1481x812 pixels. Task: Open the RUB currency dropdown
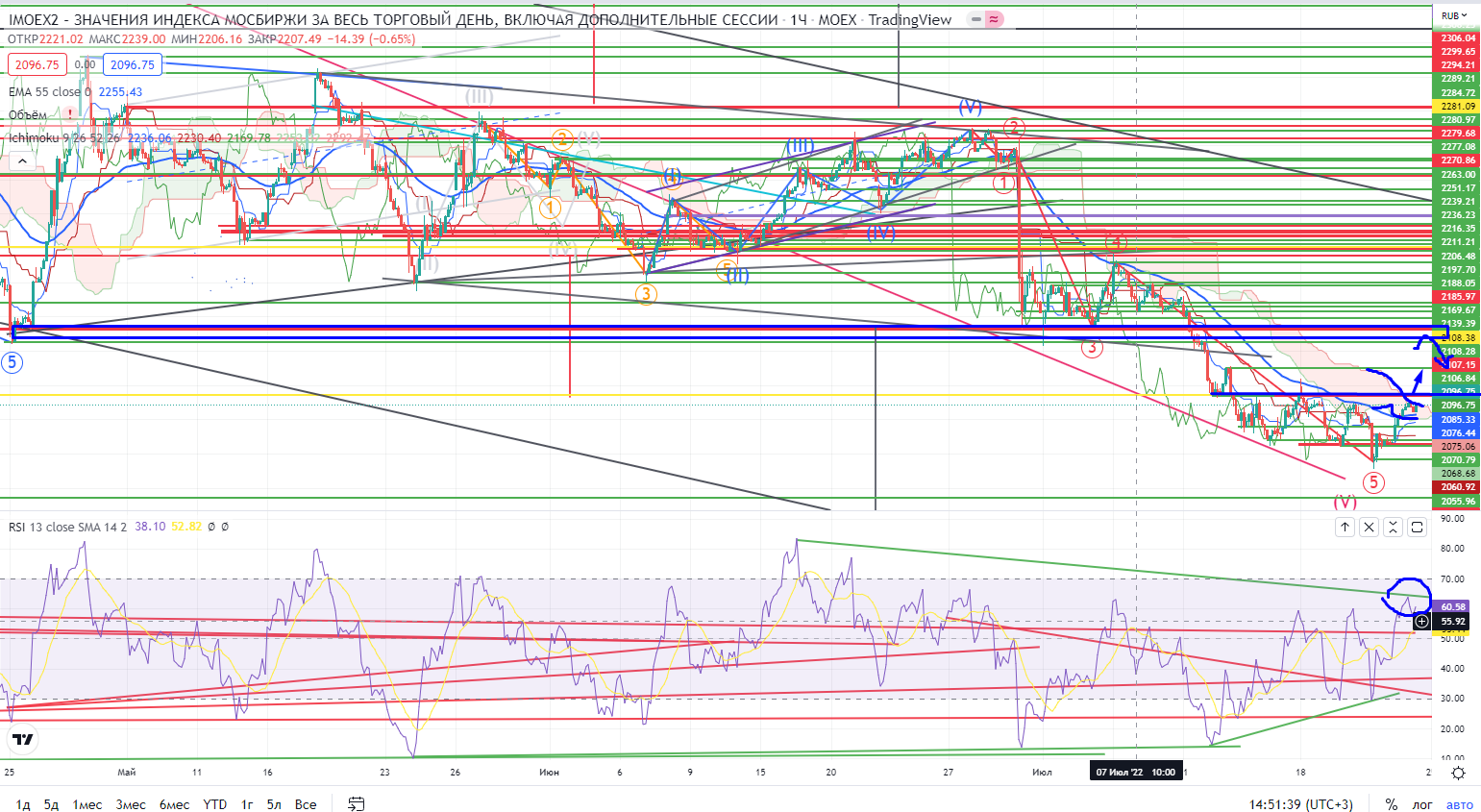point(1454,15)
